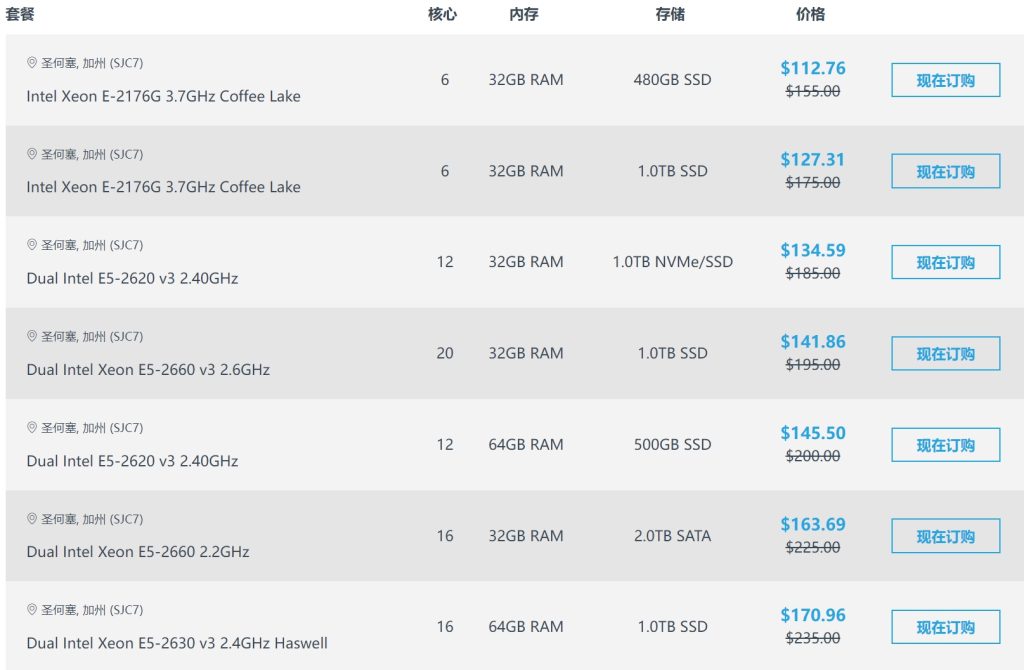Image resolution: width=1024 pixels, height=670 pixels.
Task: Click the $170.96 price text
Action: tap(813, 615)
